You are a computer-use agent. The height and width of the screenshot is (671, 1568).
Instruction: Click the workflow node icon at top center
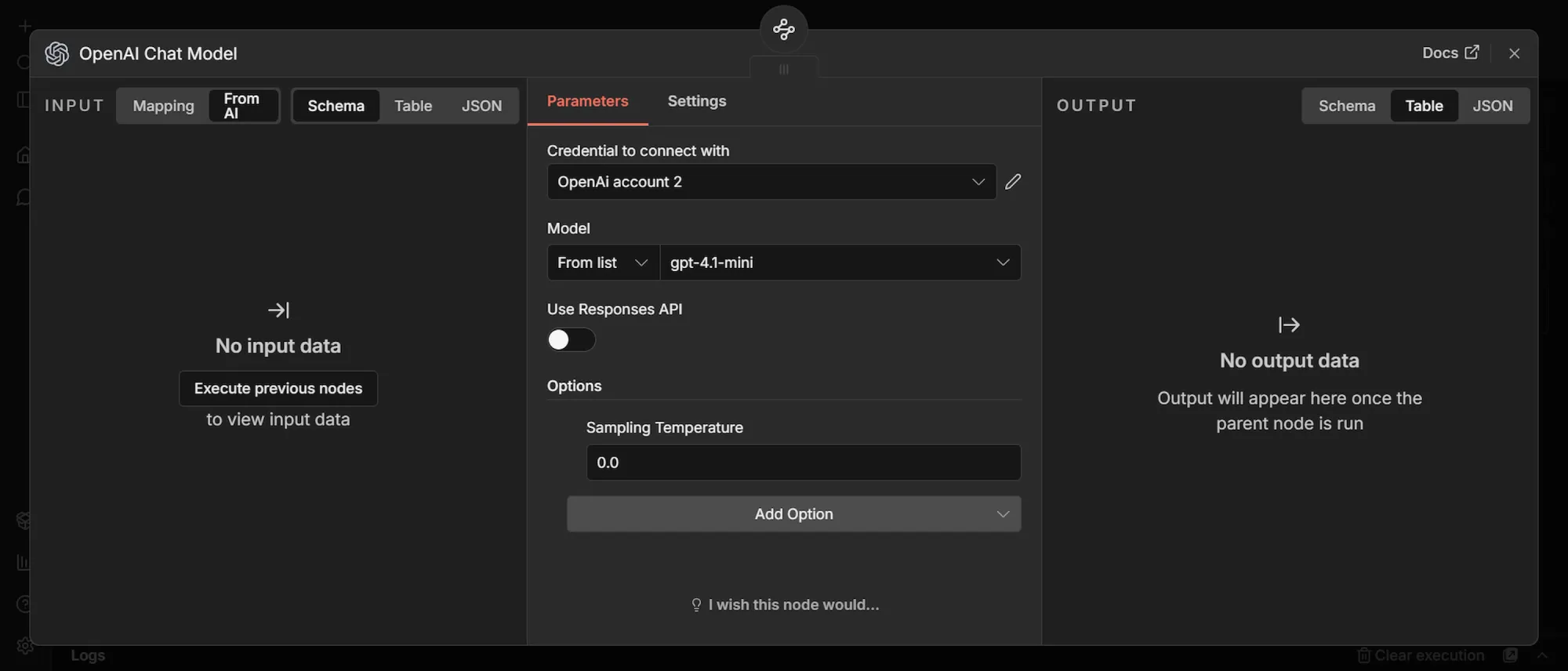pyautogui.click(x=783, y=30)
